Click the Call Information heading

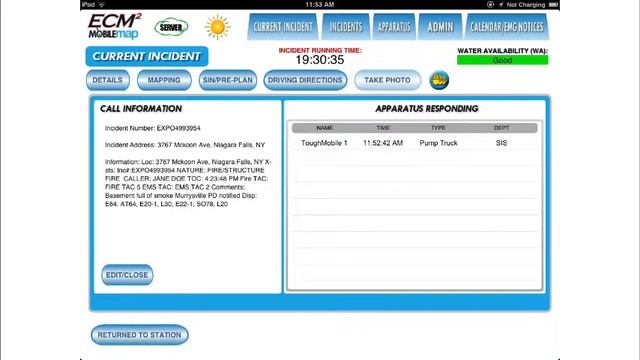coord(141,109)
